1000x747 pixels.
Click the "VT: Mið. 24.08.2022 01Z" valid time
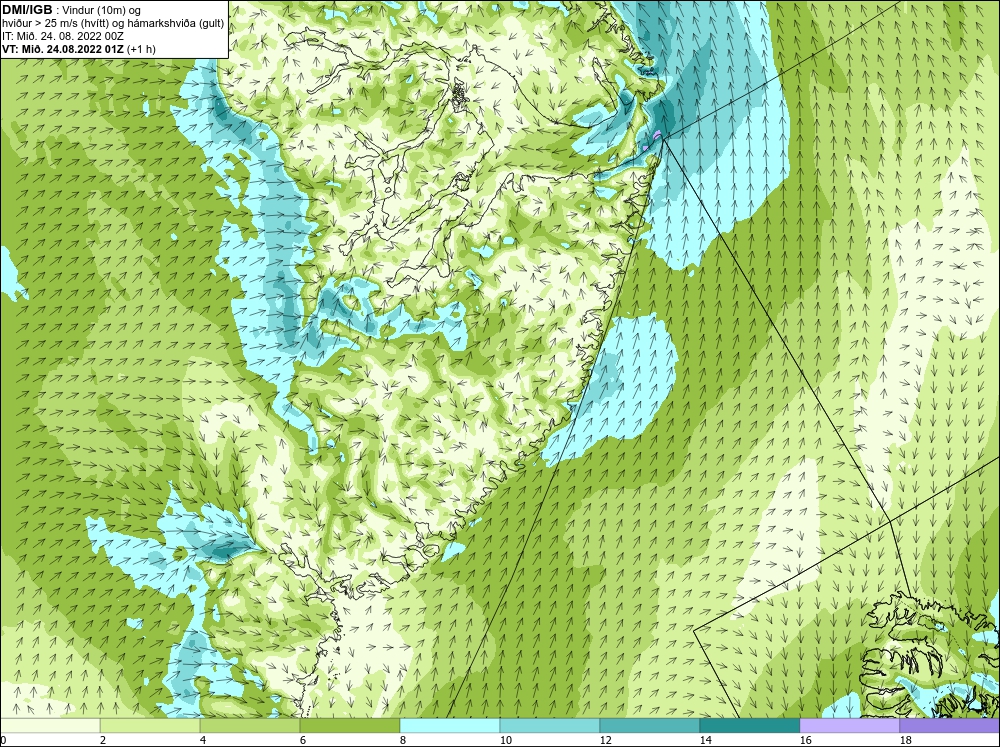63,48
